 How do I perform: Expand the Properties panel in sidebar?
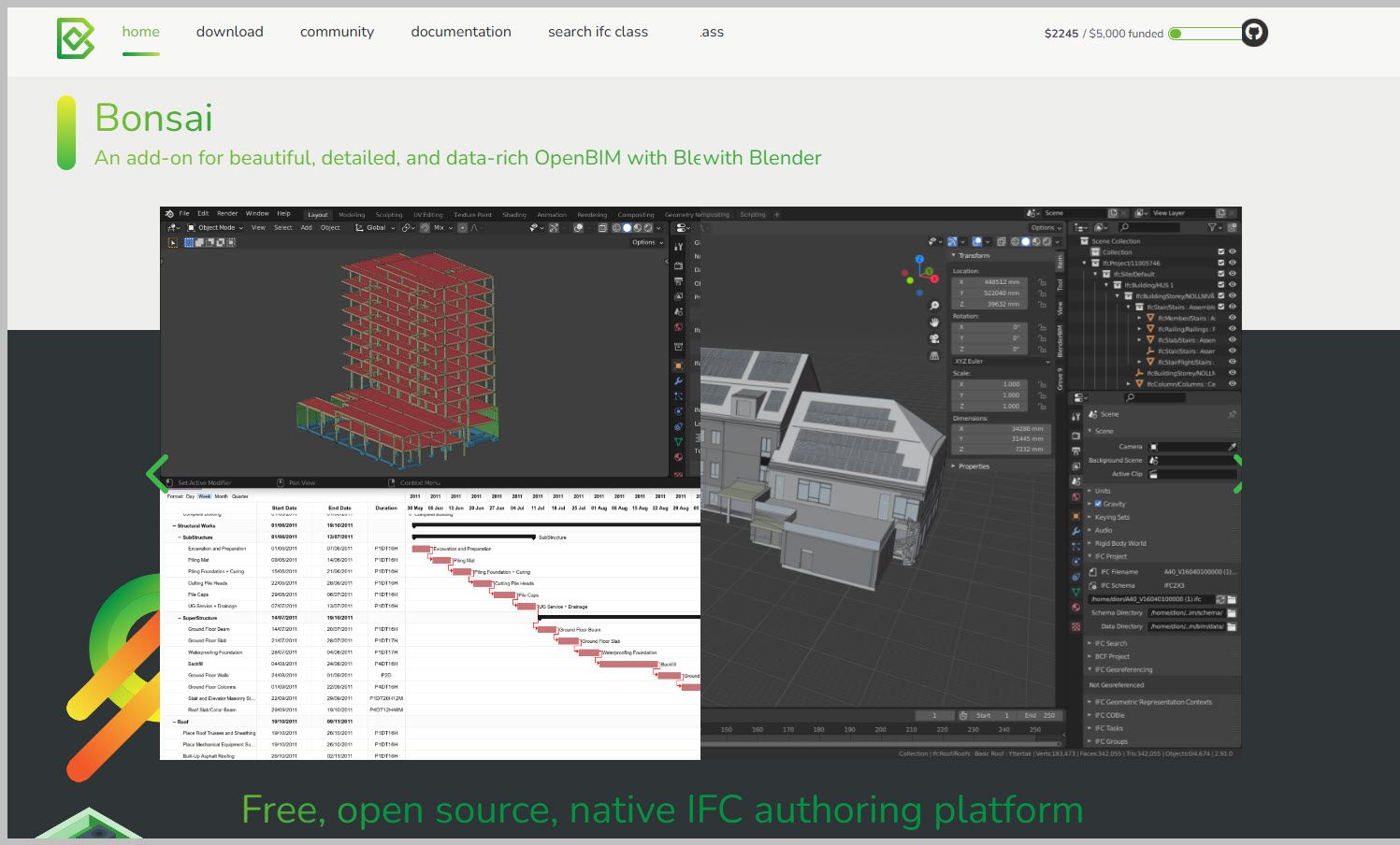[x=974, y=465]
